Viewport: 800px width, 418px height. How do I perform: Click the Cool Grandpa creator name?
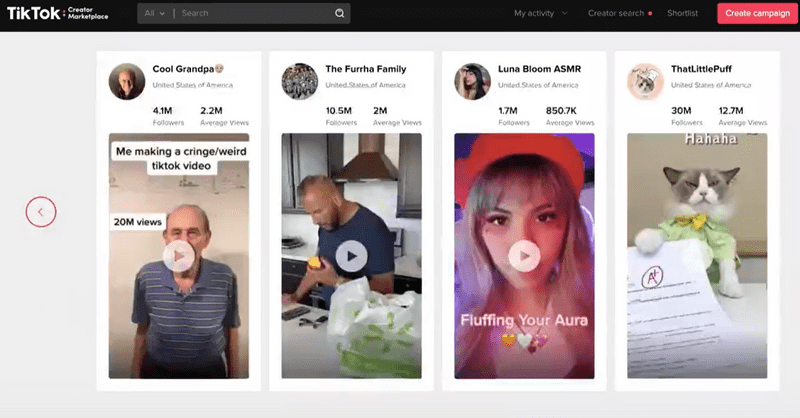click(x=188, y=69)
